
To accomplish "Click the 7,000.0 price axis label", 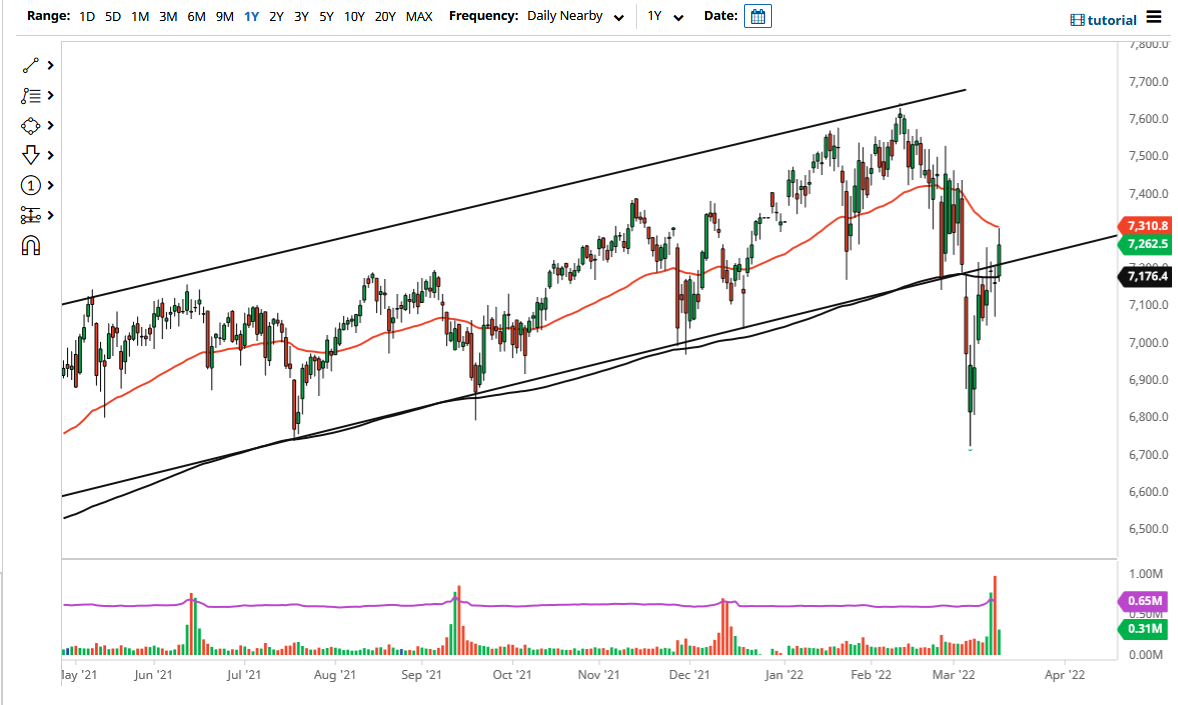I will (x=1149, y=343).
